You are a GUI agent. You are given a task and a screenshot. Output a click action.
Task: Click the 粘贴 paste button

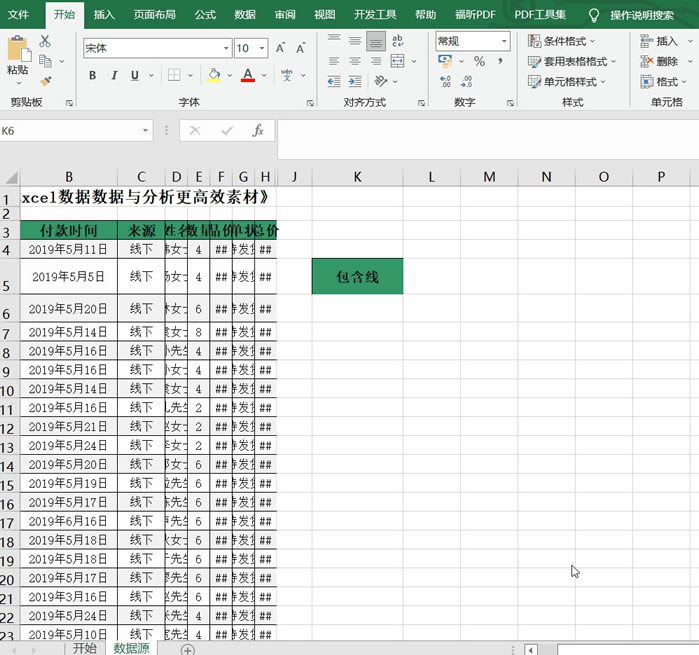18,57
